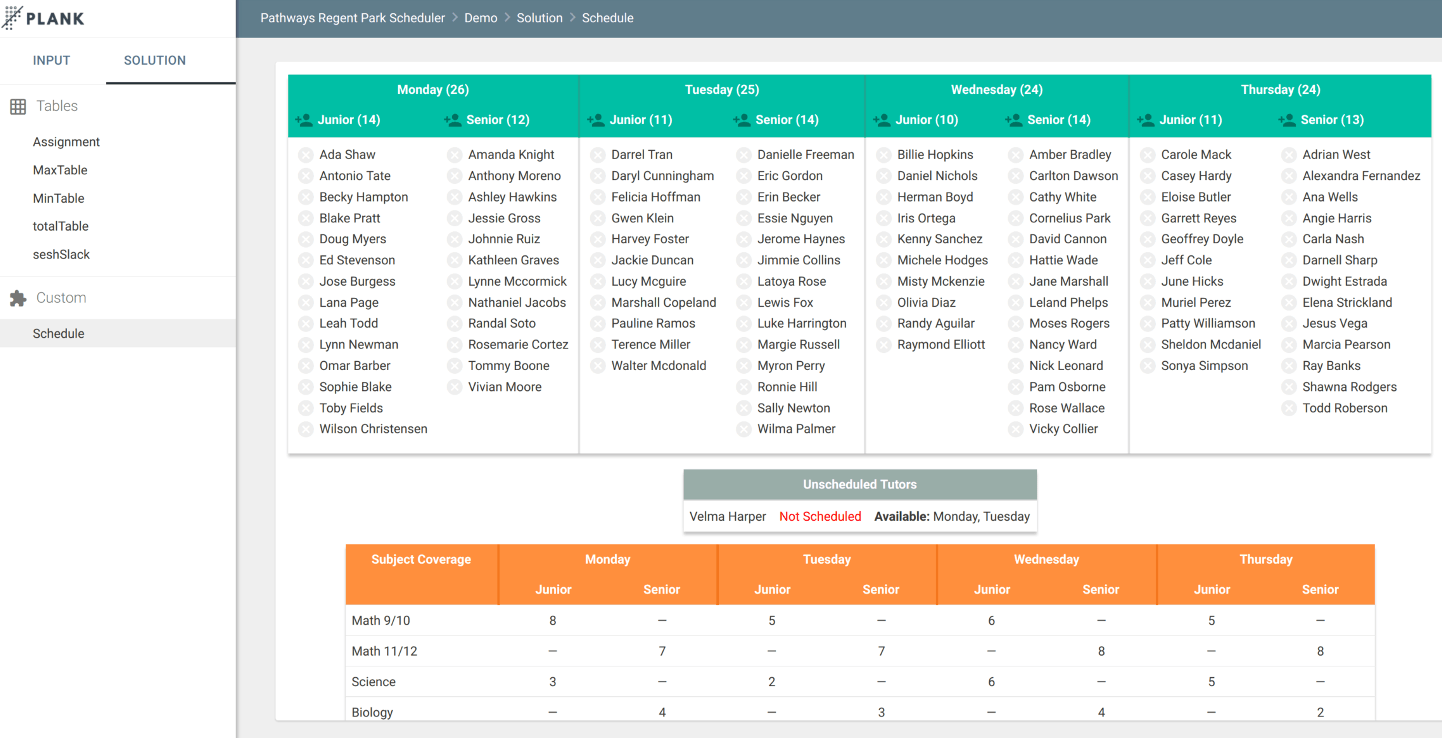Click the Custom puzzle-piece icon

(18, 298)
